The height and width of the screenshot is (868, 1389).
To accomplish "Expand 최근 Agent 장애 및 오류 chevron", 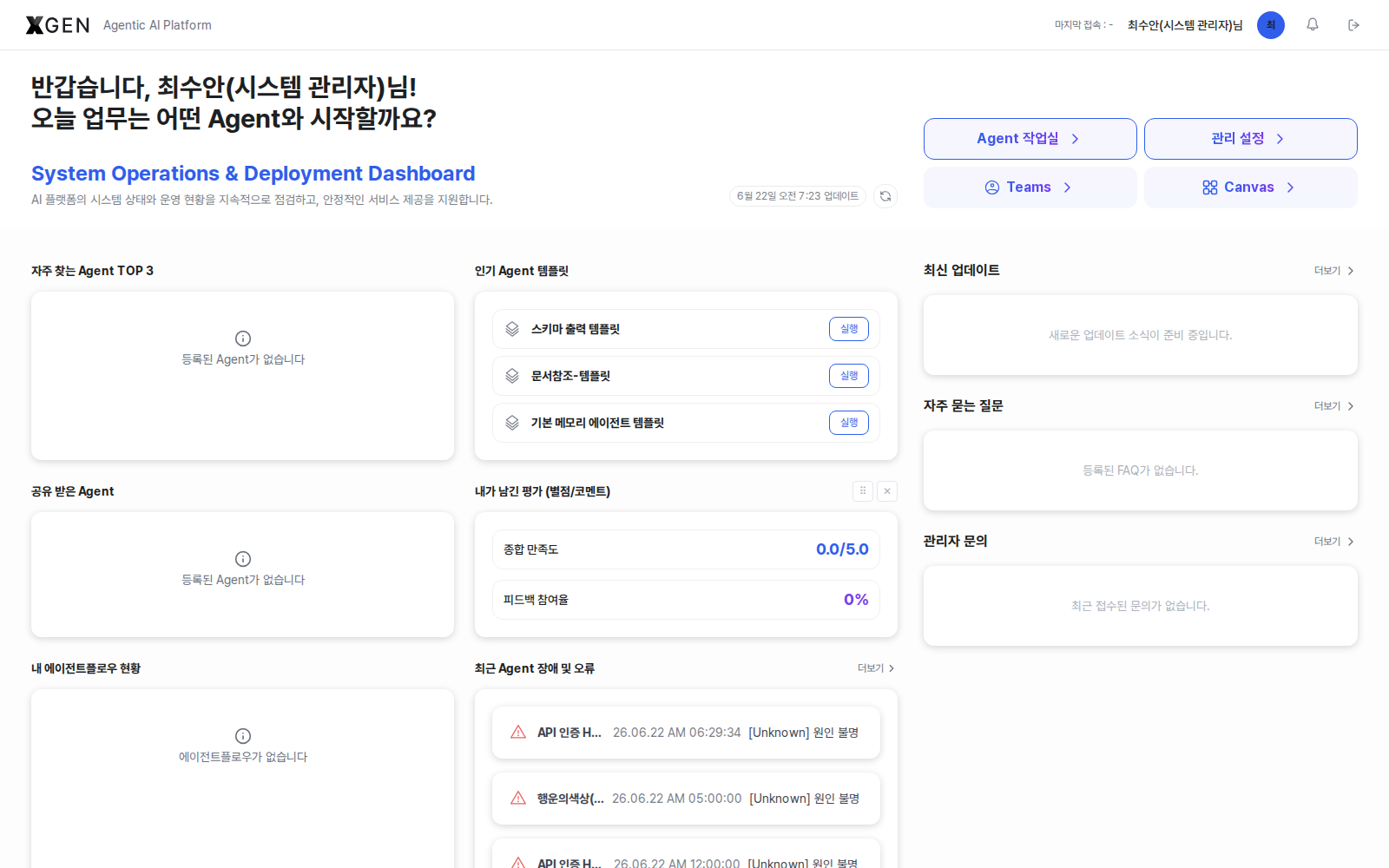I will (892, 668).
